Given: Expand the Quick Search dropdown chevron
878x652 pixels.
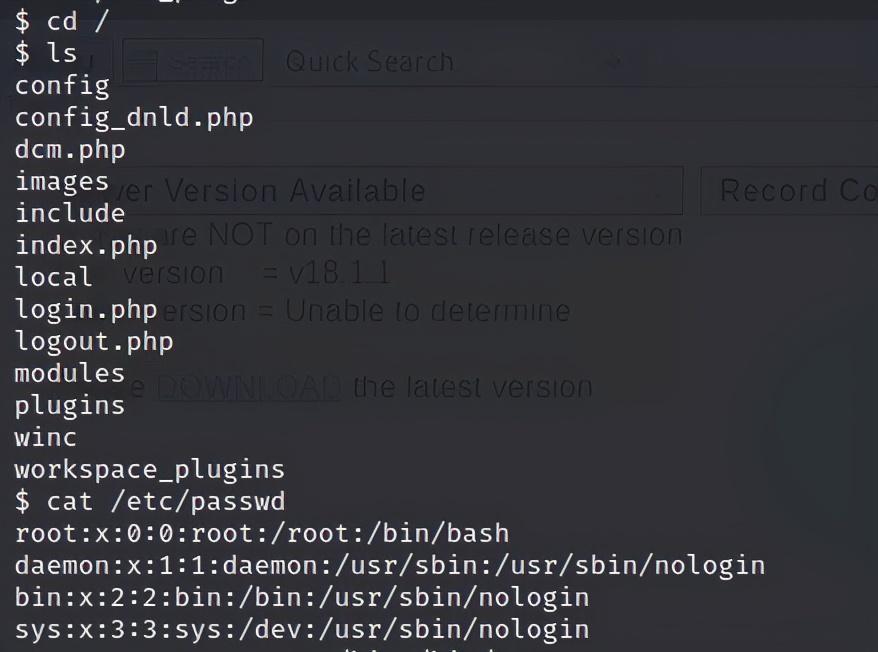Looking at the screenshot, I should [x=616, y=62].
